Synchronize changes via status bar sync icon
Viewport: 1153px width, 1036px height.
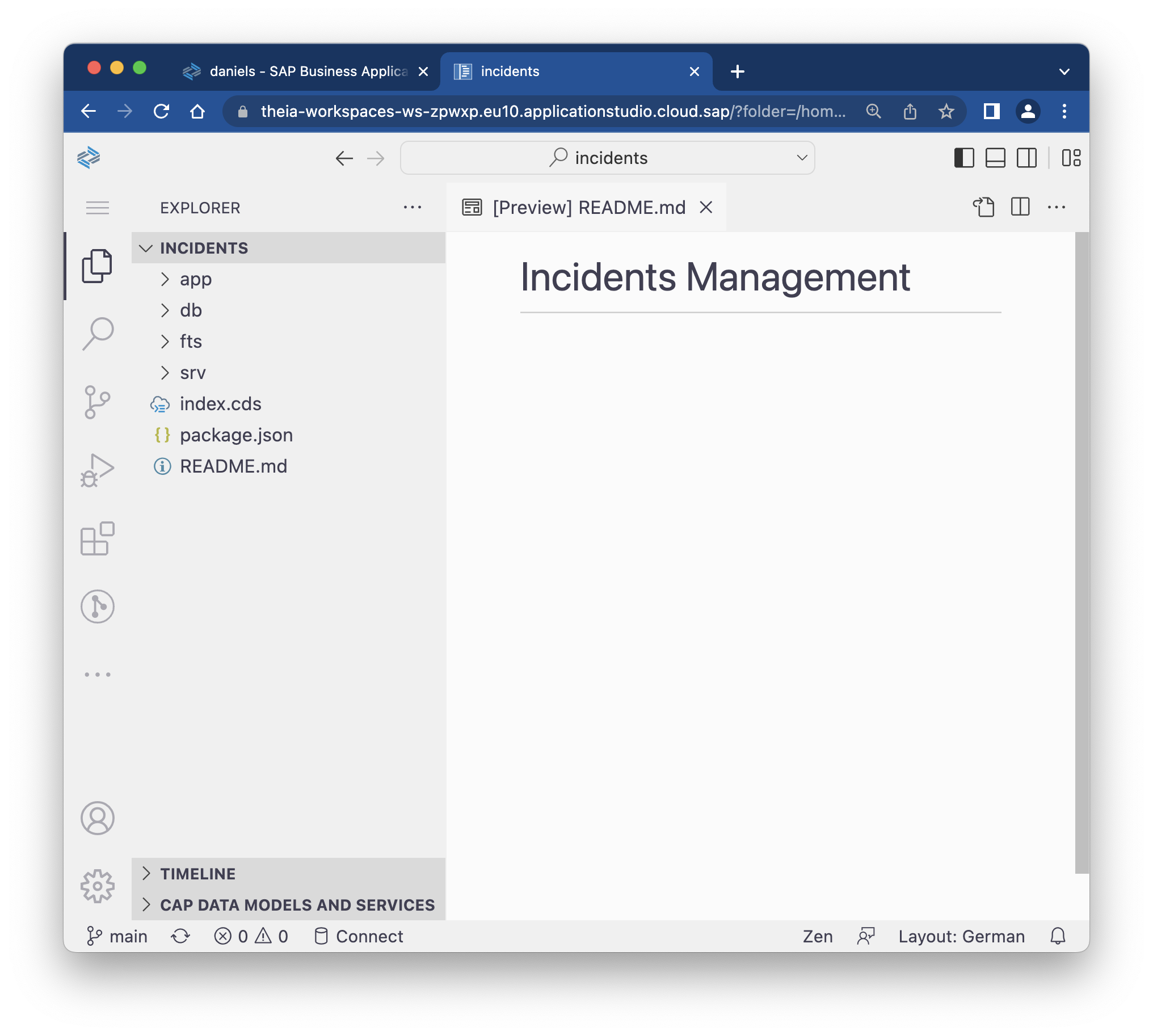(180, 937)
